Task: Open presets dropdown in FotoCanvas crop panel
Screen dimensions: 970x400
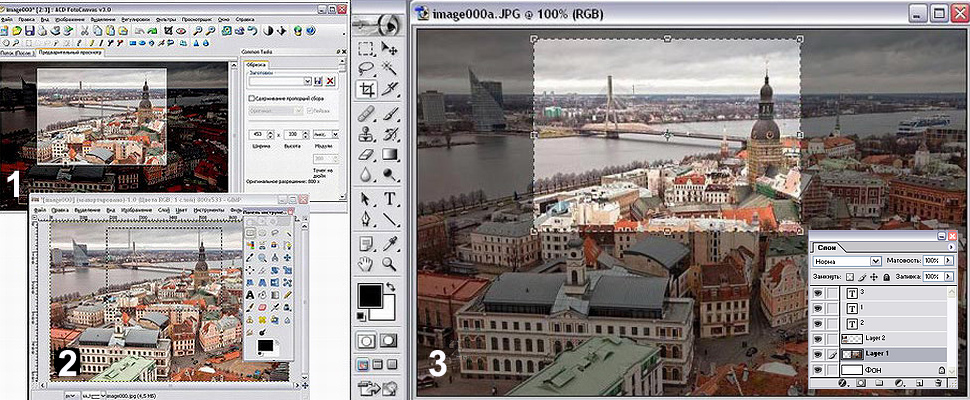Action: pyautogui.click(x=307, y=81)
